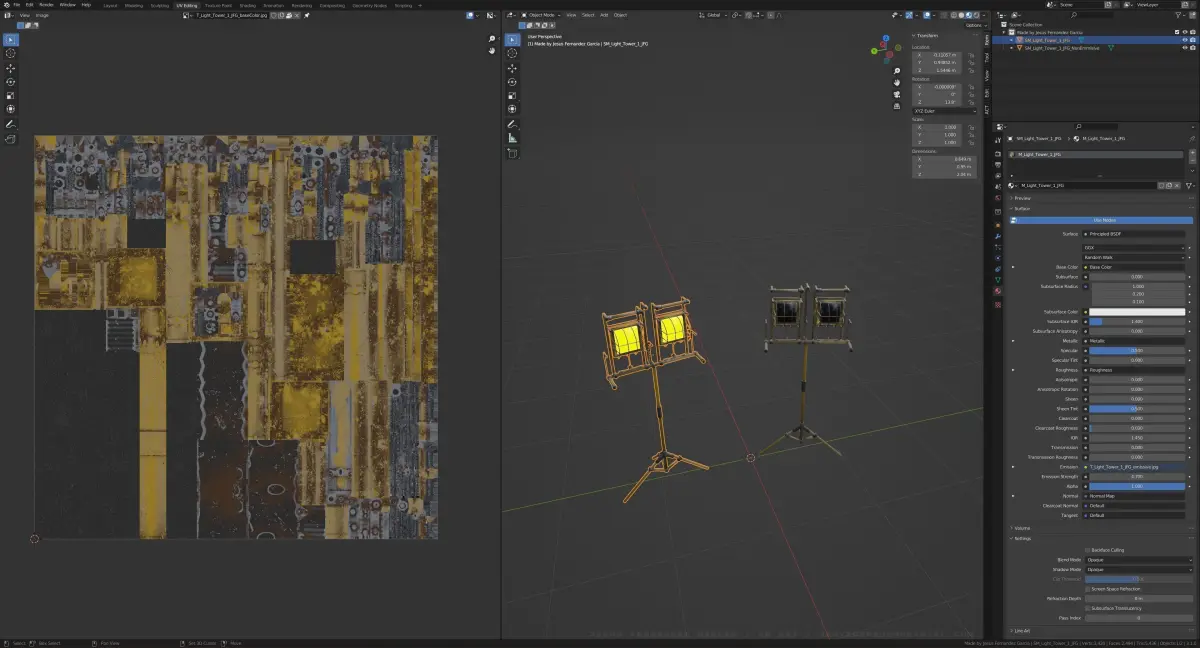This screenshot has width=1200, height=648.
Task: Select the UV editor Transform tool
Action: tap(10, 109)
